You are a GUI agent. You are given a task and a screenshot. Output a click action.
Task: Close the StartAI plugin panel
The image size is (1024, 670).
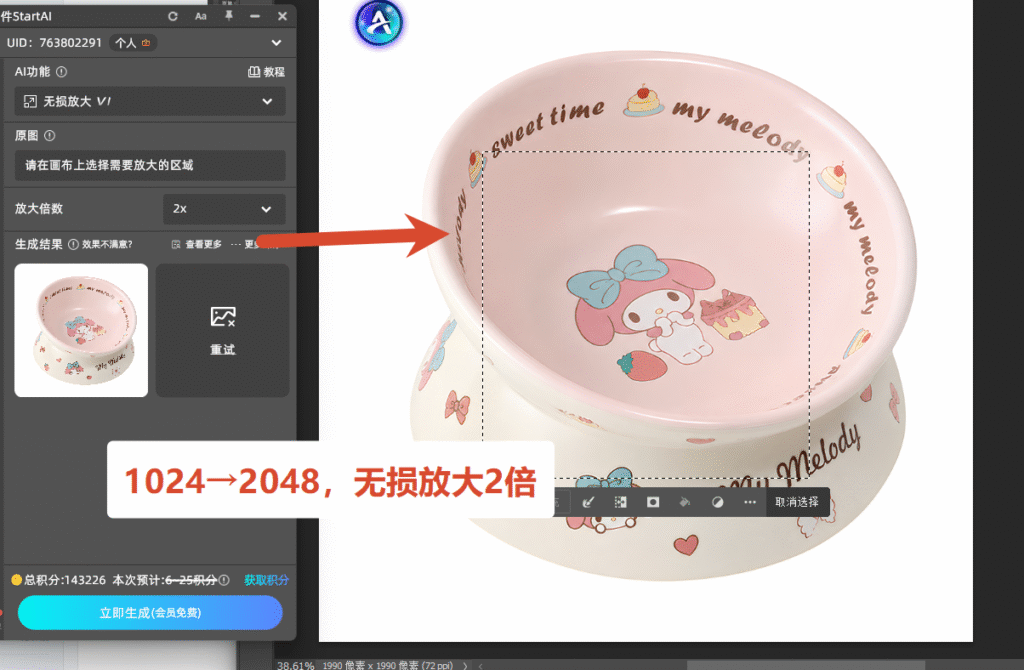[x=282, y=16]
